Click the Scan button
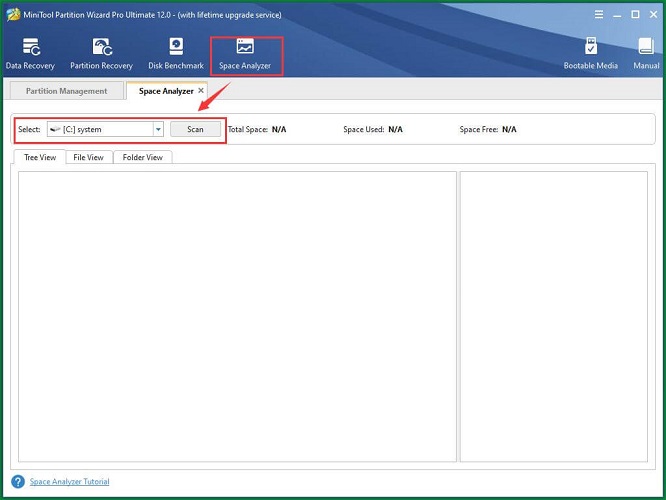This screenshot has width=666, height=500. [x=195, y=129]
